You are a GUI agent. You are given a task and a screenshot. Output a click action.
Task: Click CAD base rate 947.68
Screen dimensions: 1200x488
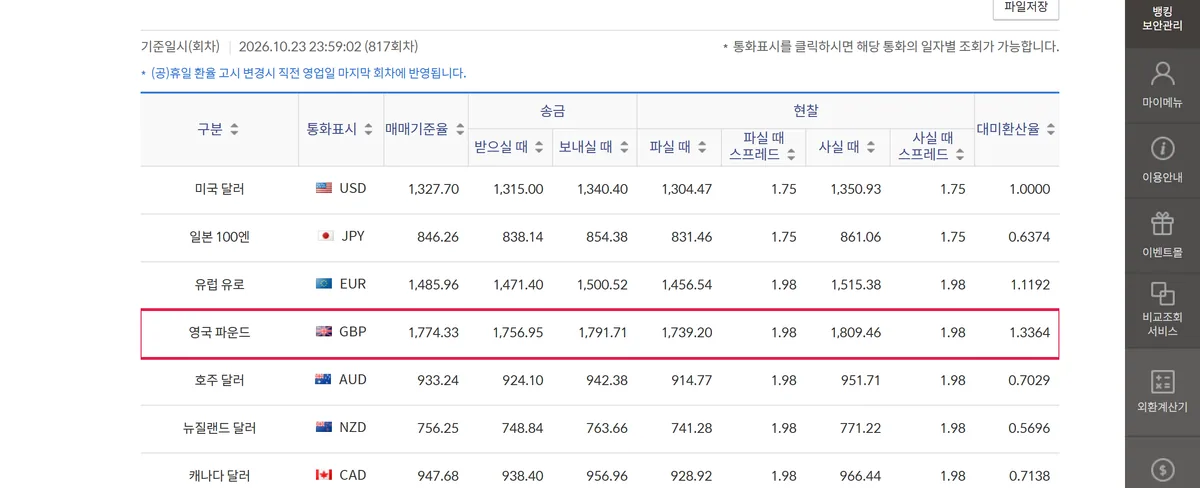click(438, 476)
